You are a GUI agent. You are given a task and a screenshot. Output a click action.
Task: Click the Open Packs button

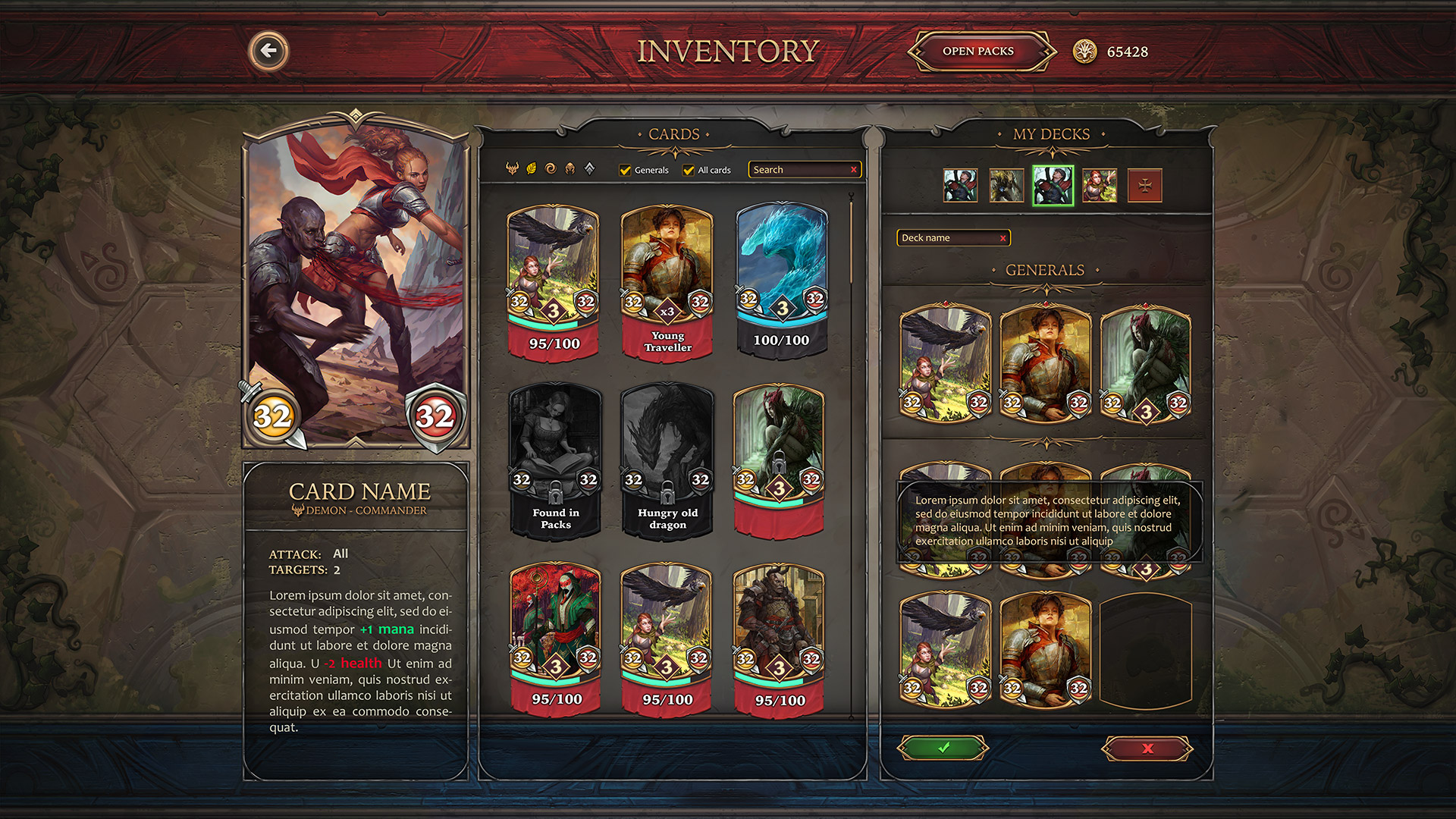pyautogui.click(x=978, y=52)
